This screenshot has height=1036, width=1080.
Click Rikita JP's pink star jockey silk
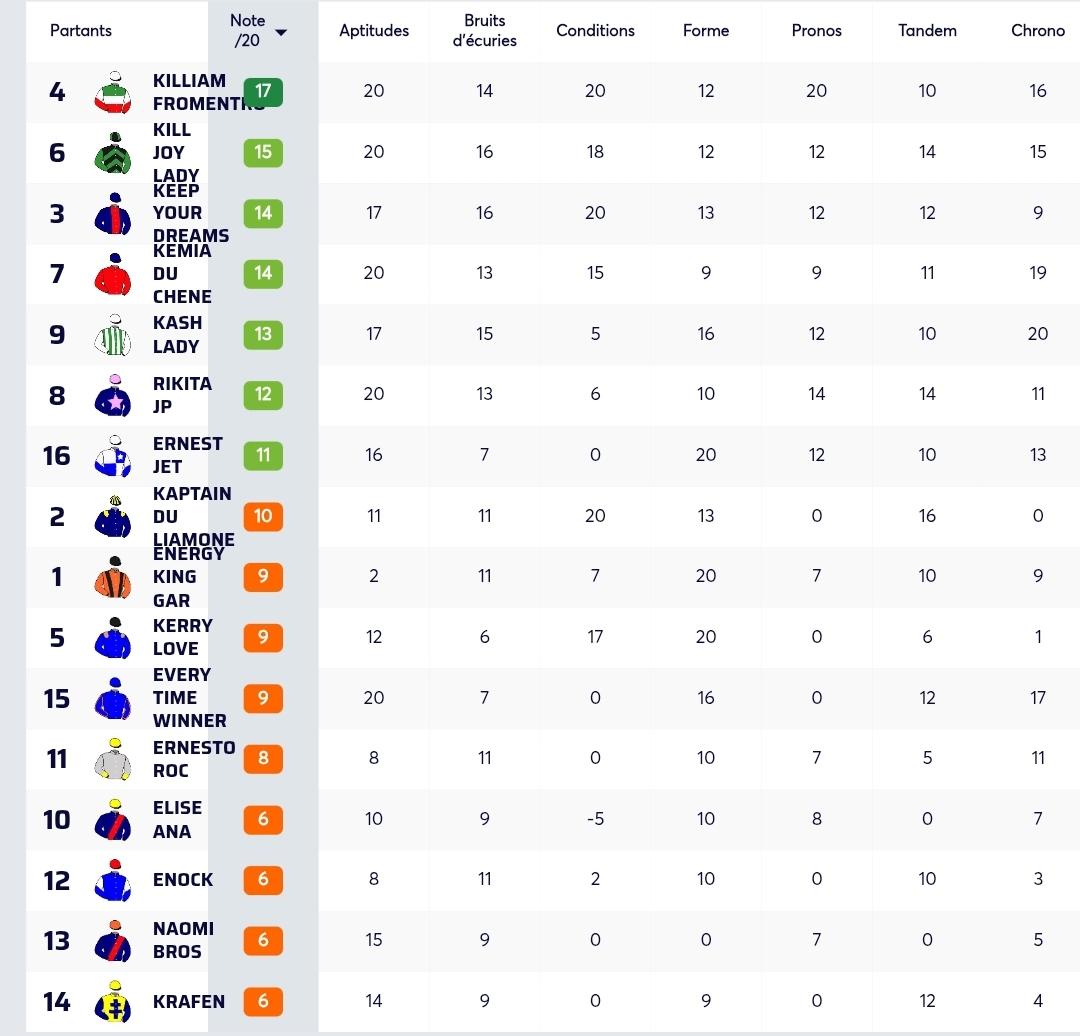[x=112, y=395]
